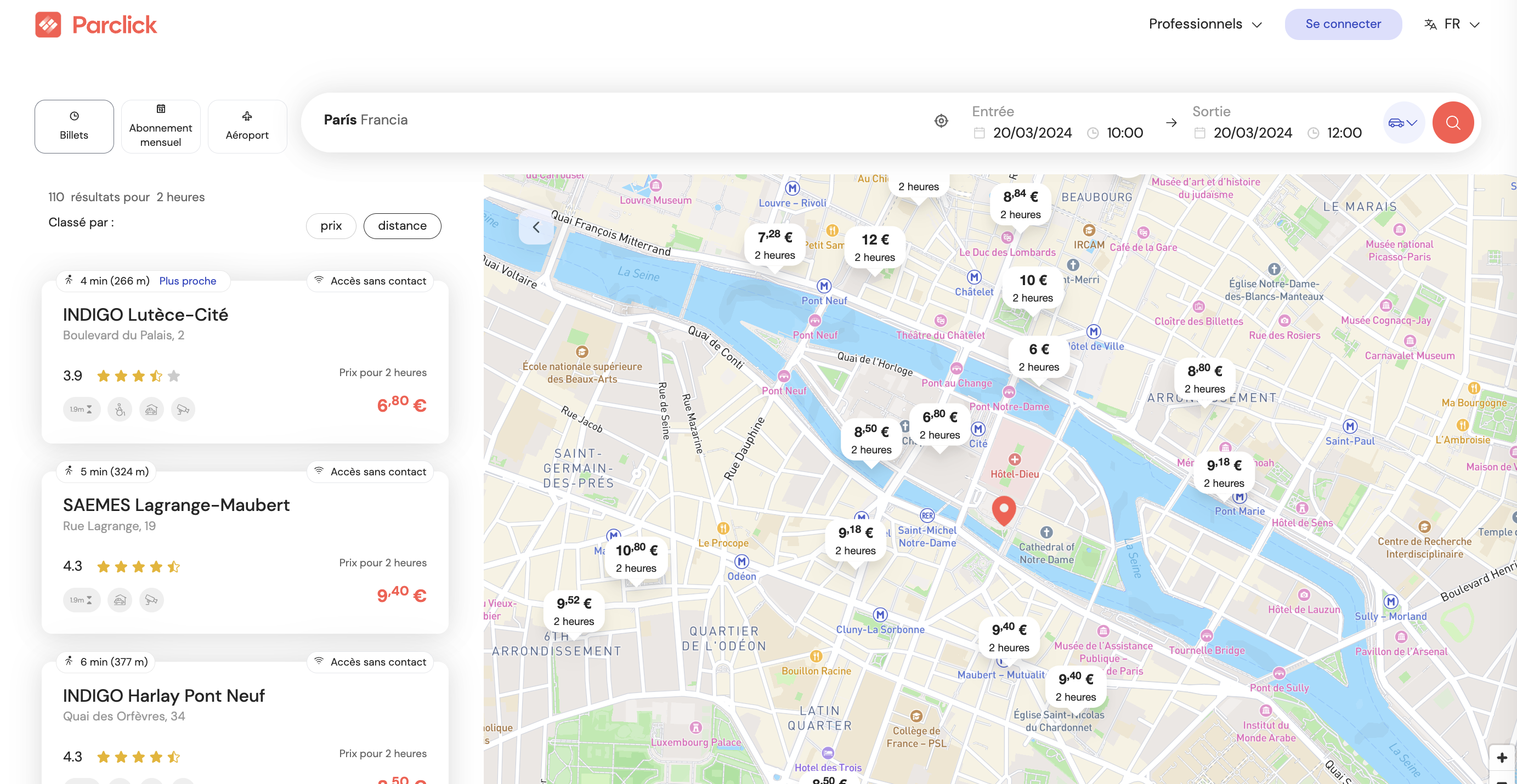Click the translate icon next to FR
Screen dimensions: 1517x784
1431,24
